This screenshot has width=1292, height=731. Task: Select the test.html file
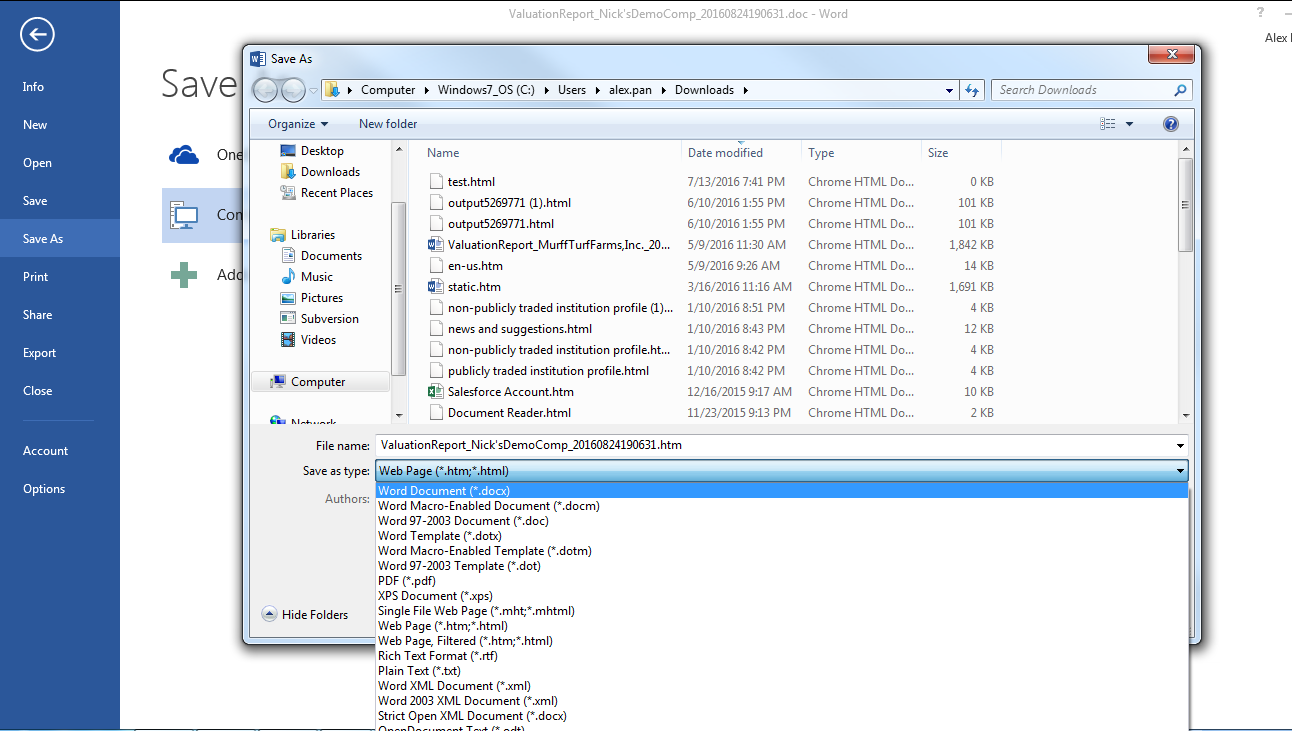471,182
